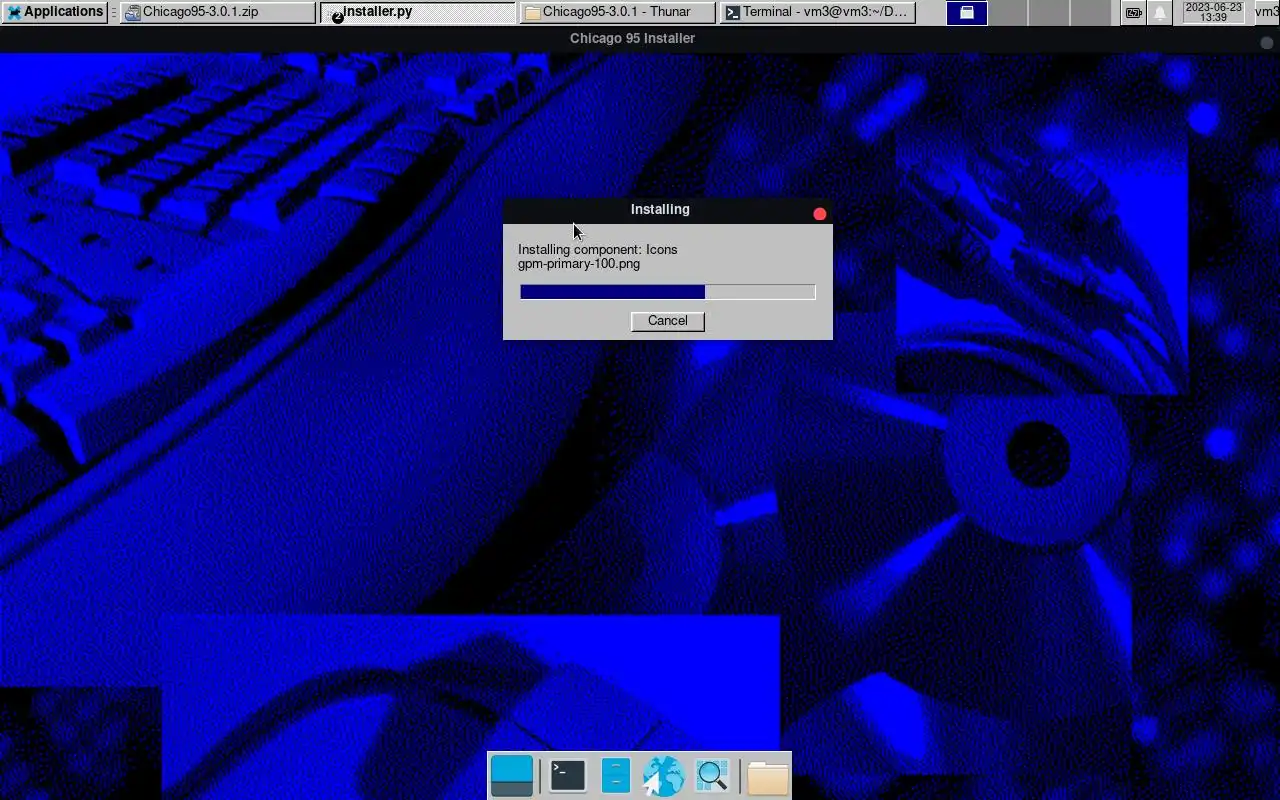The height and width of the screenshot is (800, 1280).
Task: Select the active workspace in the switcher
Action: [967, 12]
